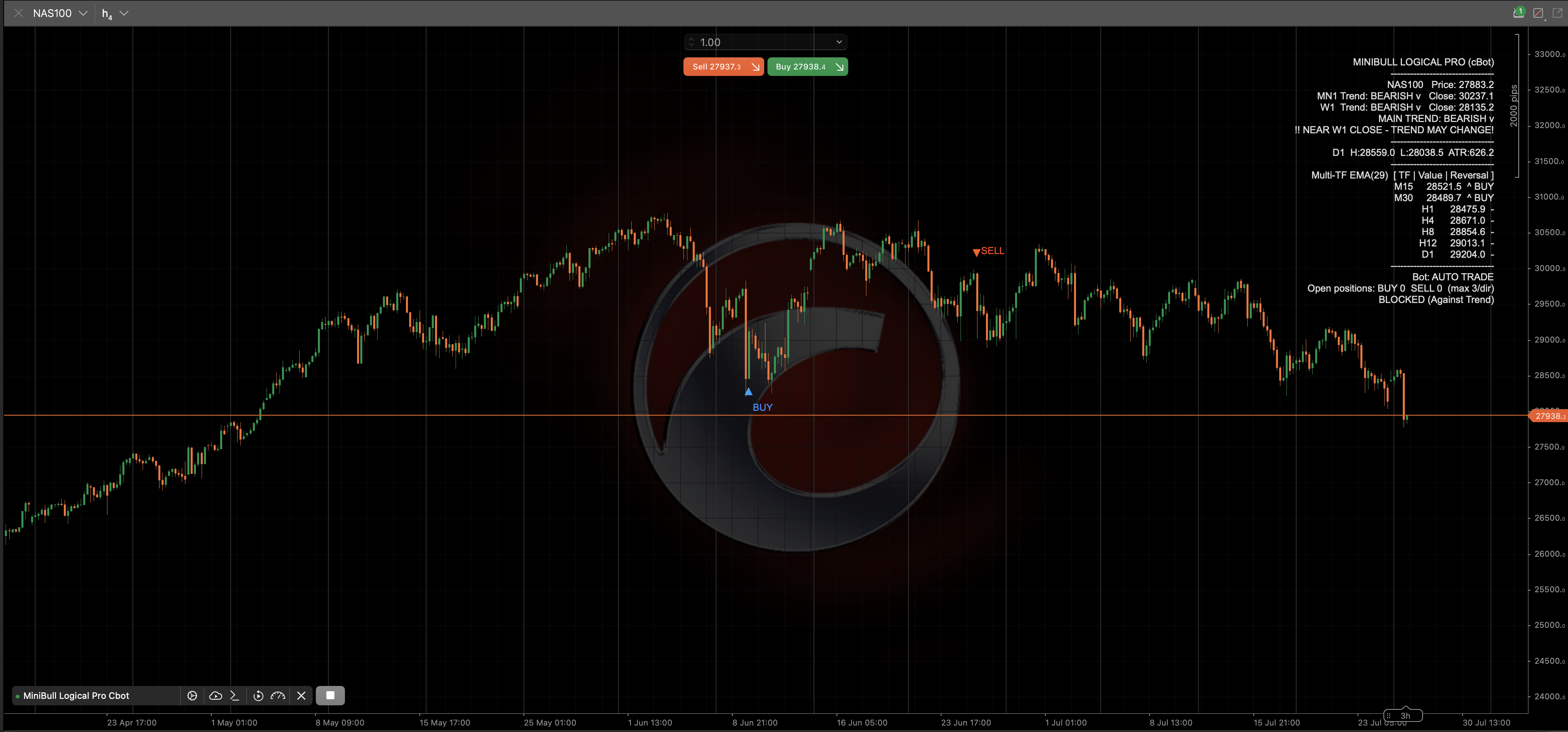Open the cBot optimization gauge icon
Screen dimensions: 1568x732
[x=278, y=696]
